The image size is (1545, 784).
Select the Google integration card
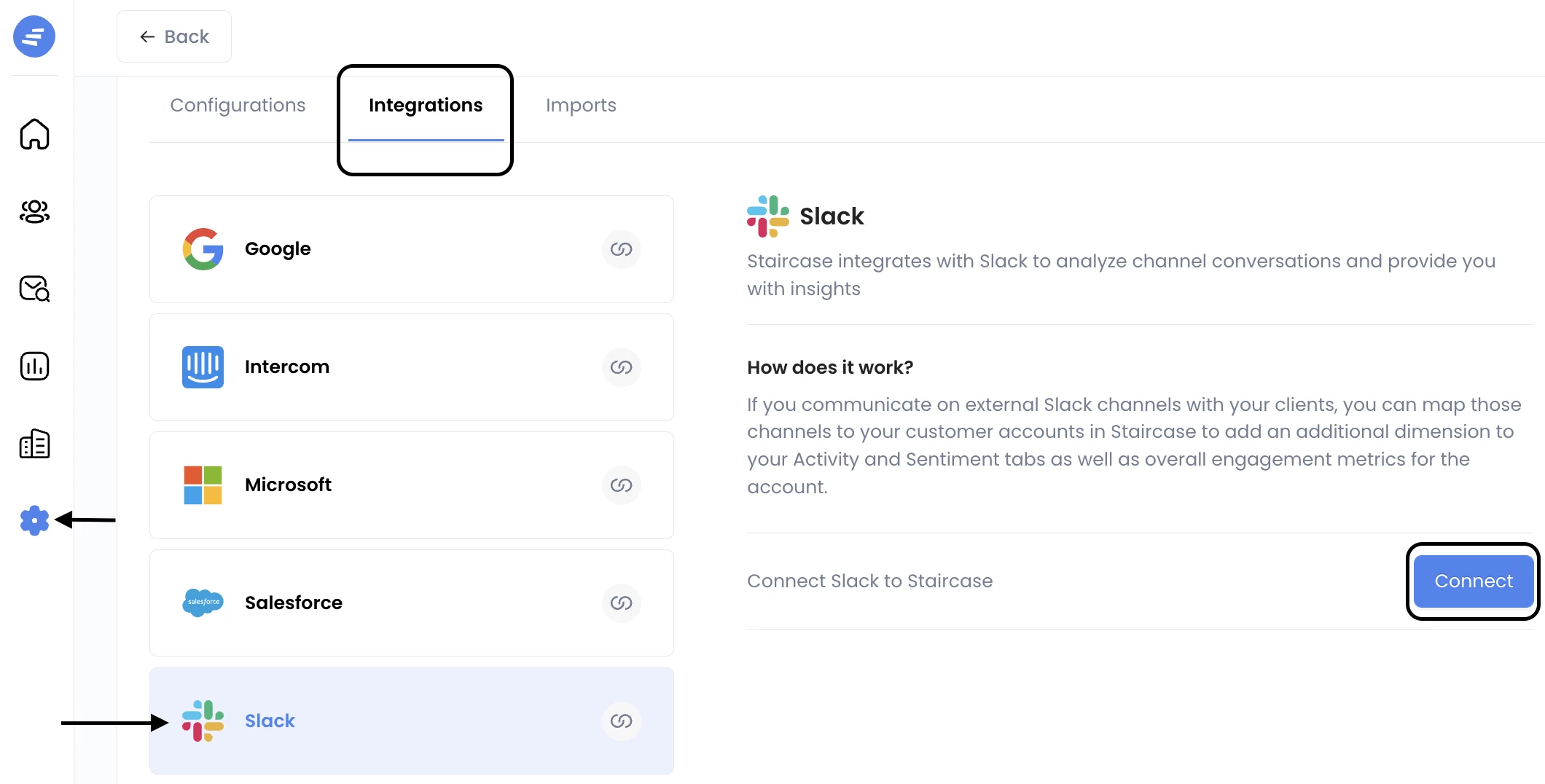(412, 249)
